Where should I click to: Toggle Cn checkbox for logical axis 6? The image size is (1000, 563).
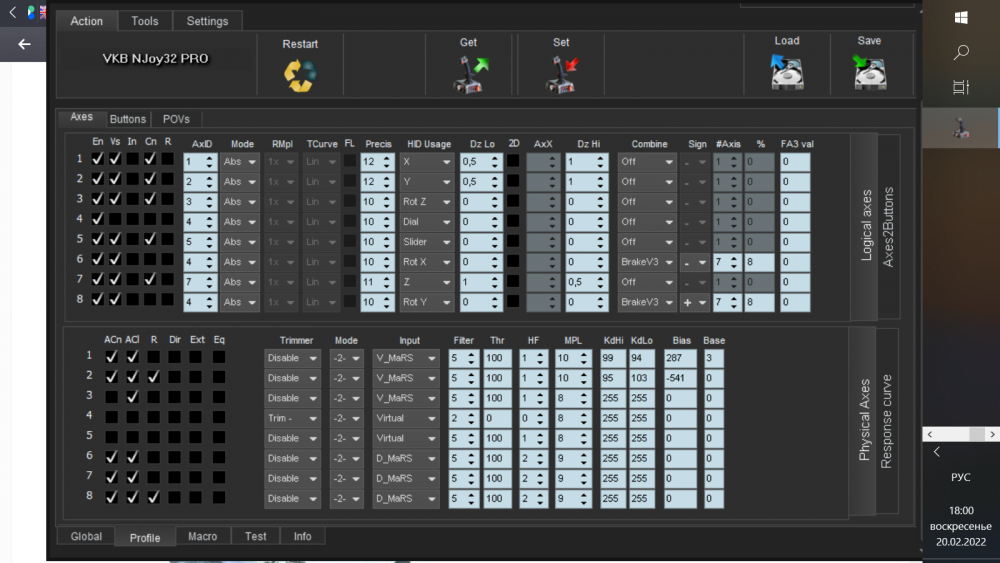coord(150,260)
